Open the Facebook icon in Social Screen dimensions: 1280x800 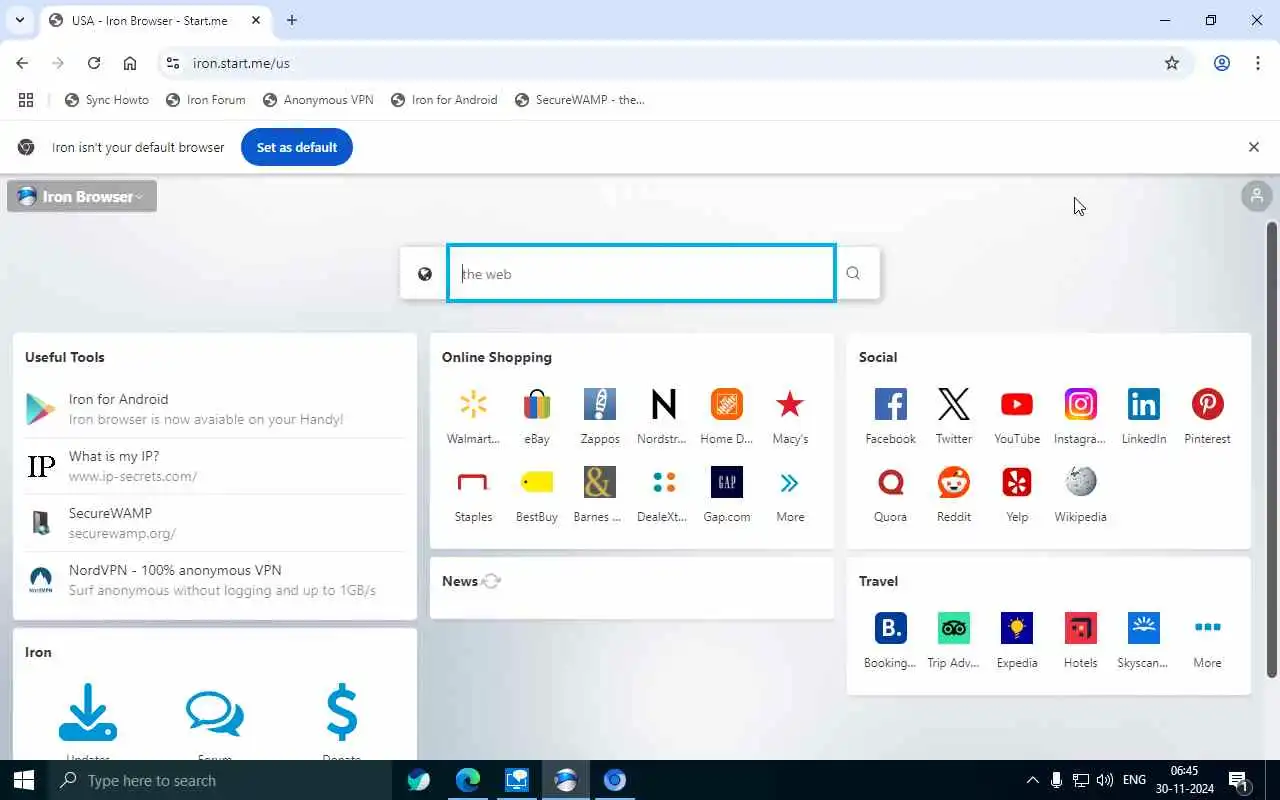tap(890, 404)
